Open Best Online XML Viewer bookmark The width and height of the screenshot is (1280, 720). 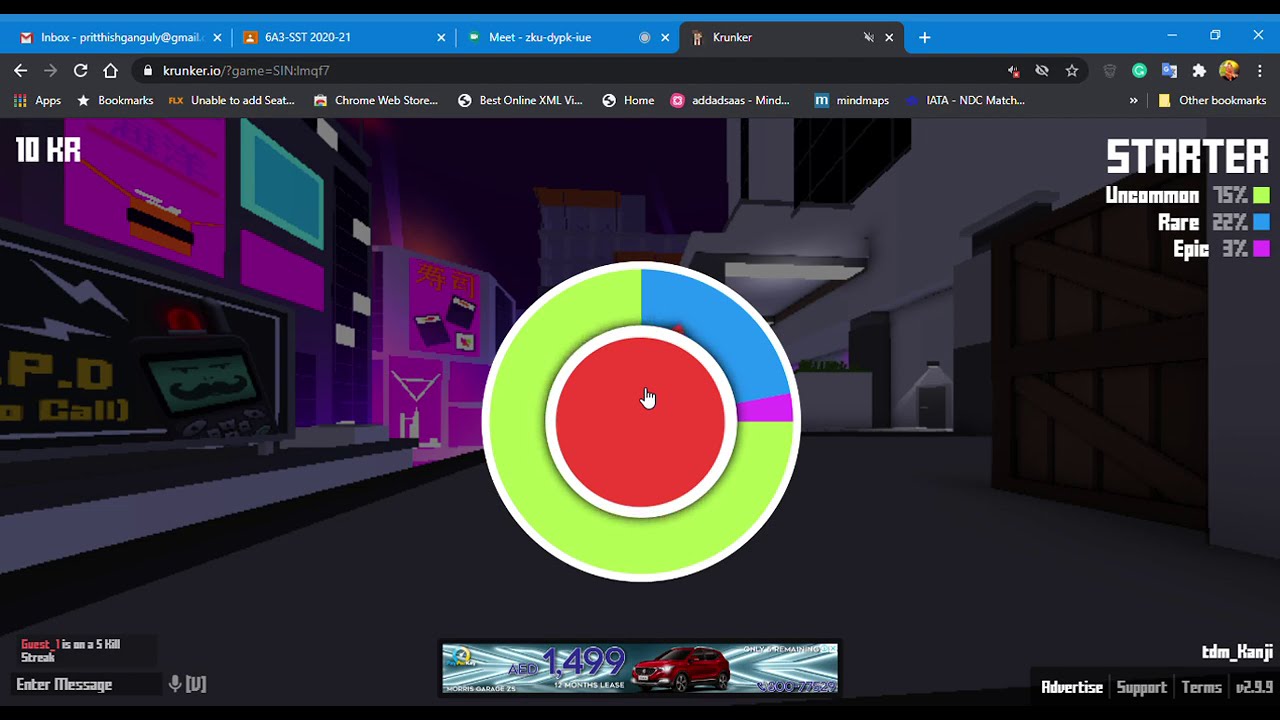coord(520,100)
